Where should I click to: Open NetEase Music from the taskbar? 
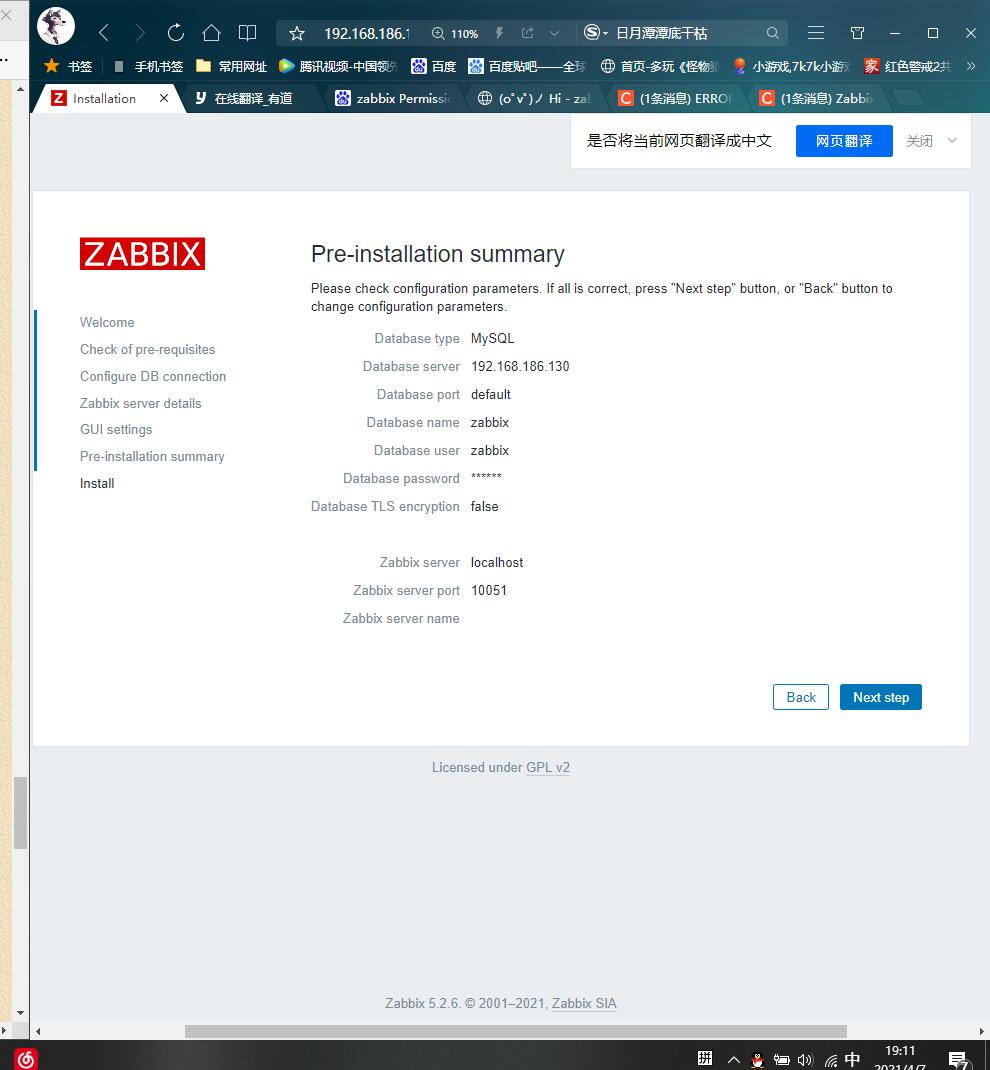[25, 1058]
